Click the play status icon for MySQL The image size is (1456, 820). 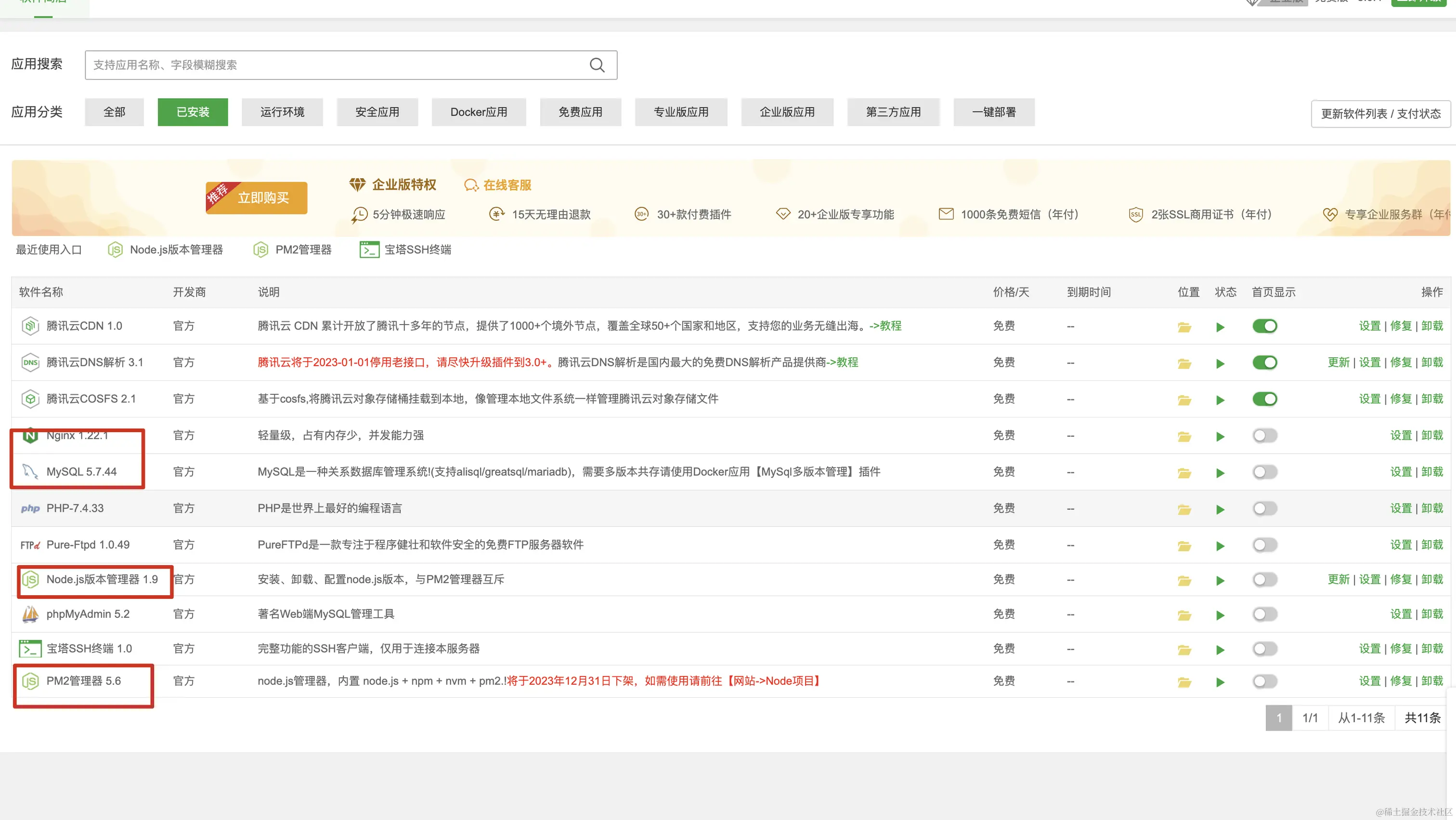(x=1220, y=473)
